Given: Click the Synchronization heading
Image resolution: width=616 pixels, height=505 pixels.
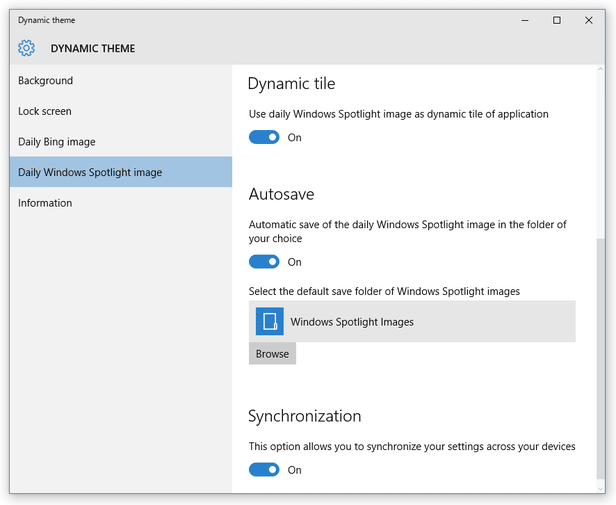Looking at the screenshot, I should point(304,416).
